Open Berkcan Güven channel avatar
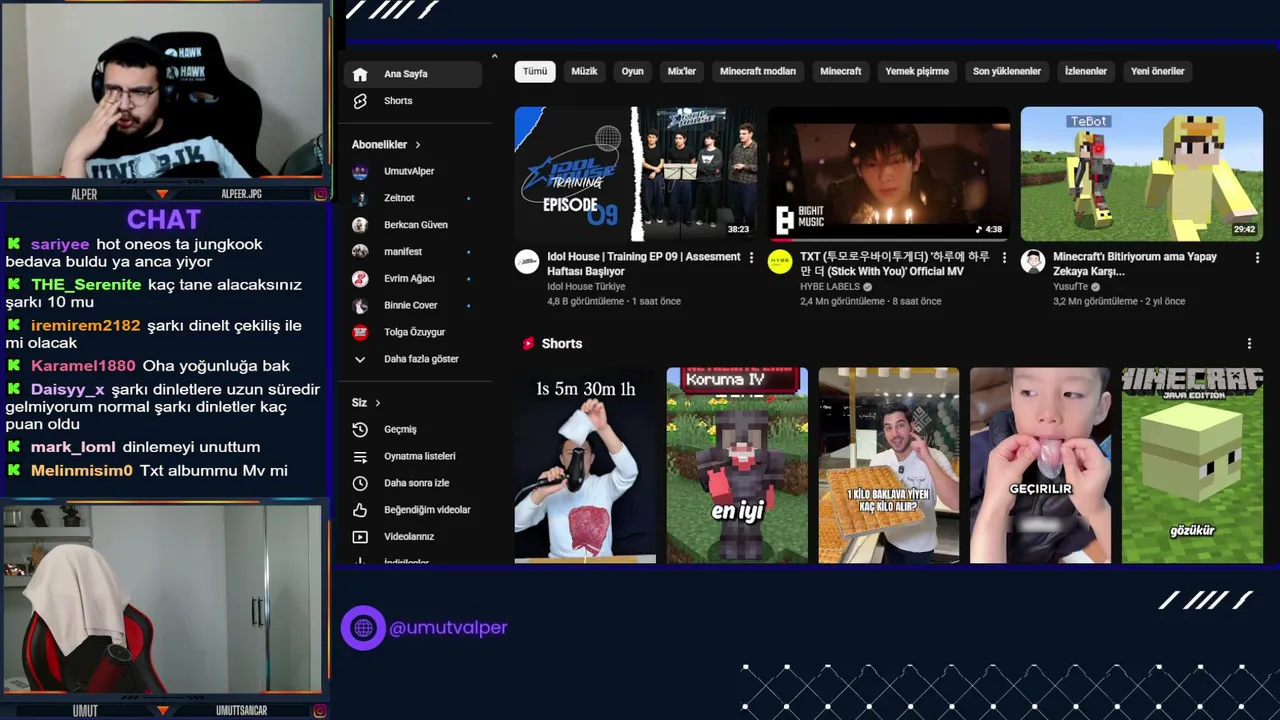The image size is (1280, 720). pyautogui.click(x=360, y=225)
